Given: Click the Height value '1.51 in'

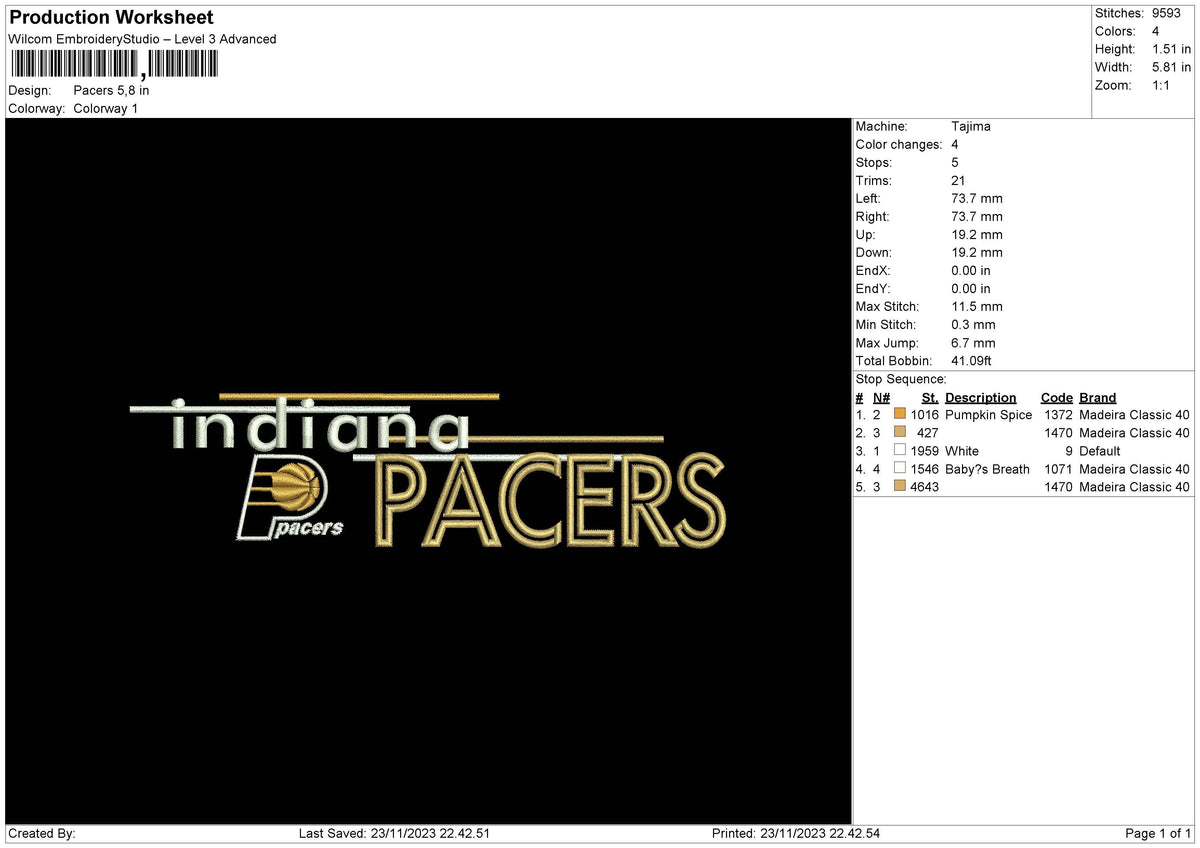Looking at the screenshot, I should (x=1171, y=49).
